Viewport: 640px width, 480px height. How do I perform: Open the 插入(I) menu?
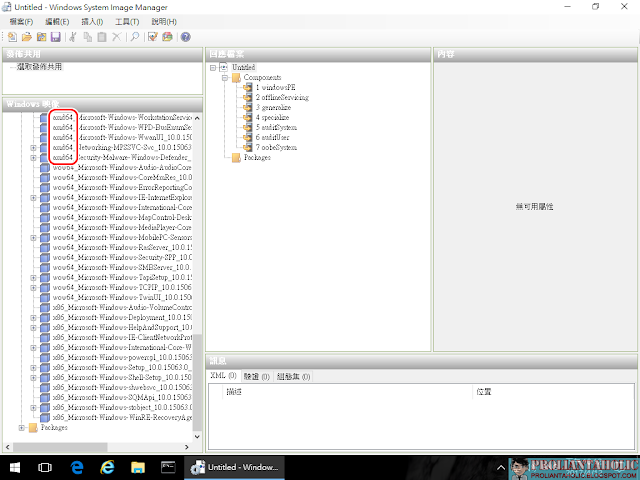(x=92, y=22)
